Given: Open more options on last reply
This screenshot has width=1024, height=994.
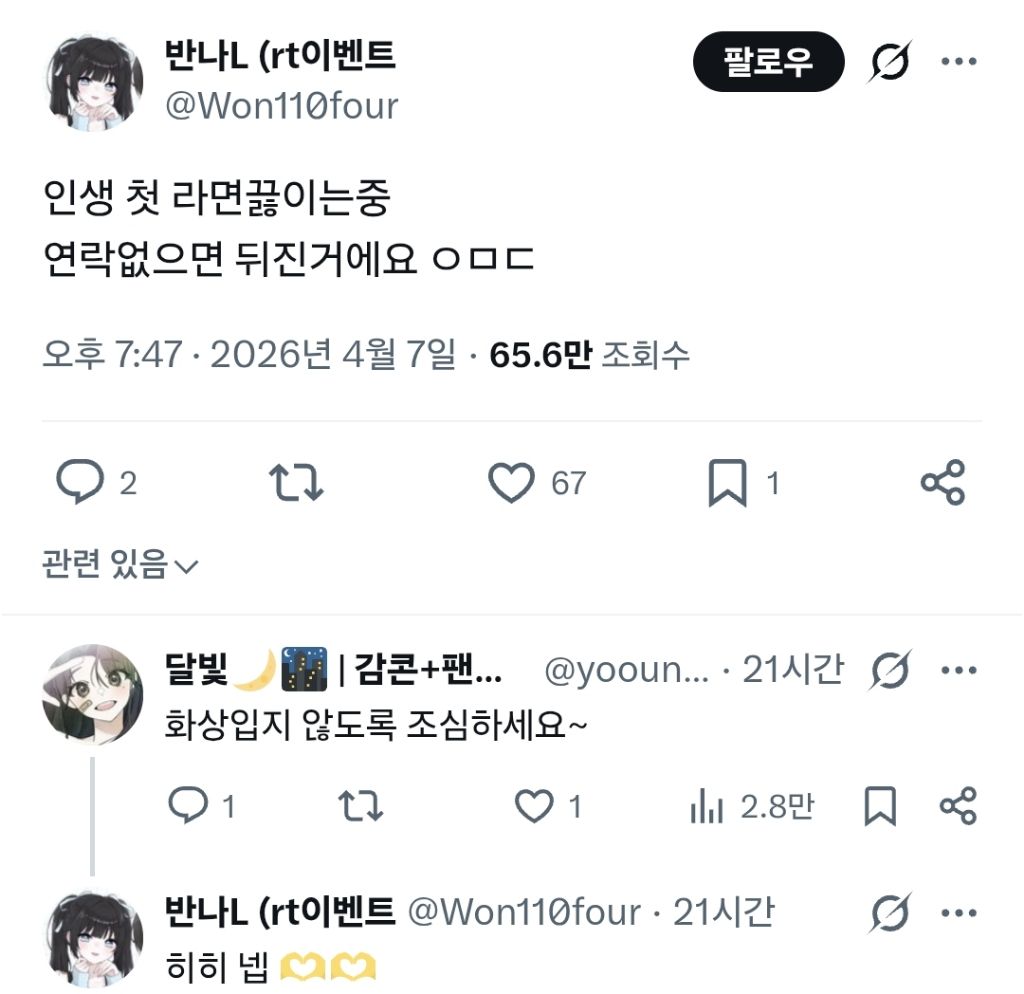Looking at the screenshot, I should click(959, 913).
